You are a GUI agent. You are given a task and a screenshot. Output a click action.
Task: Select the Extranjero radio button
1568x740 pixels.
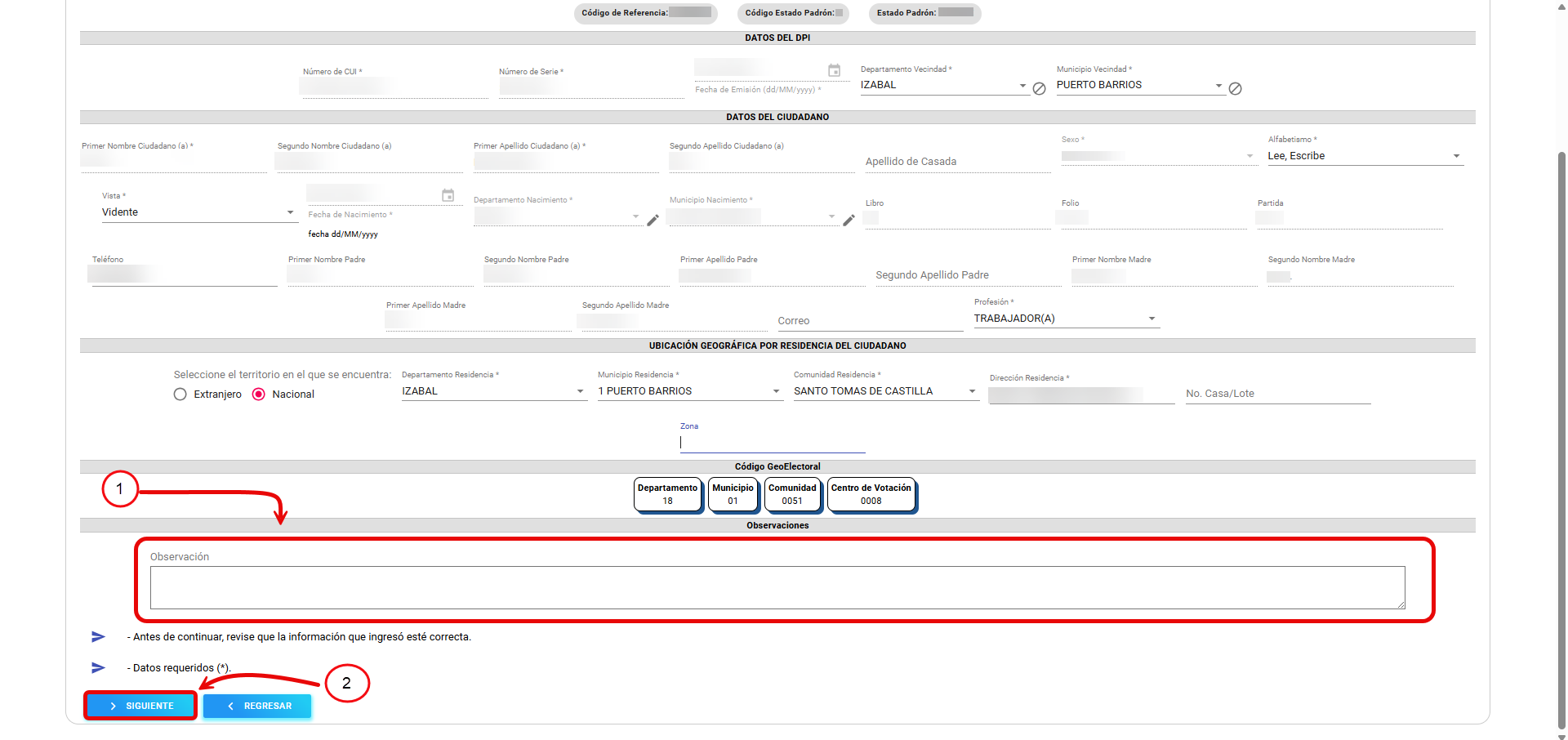[180, 395]
